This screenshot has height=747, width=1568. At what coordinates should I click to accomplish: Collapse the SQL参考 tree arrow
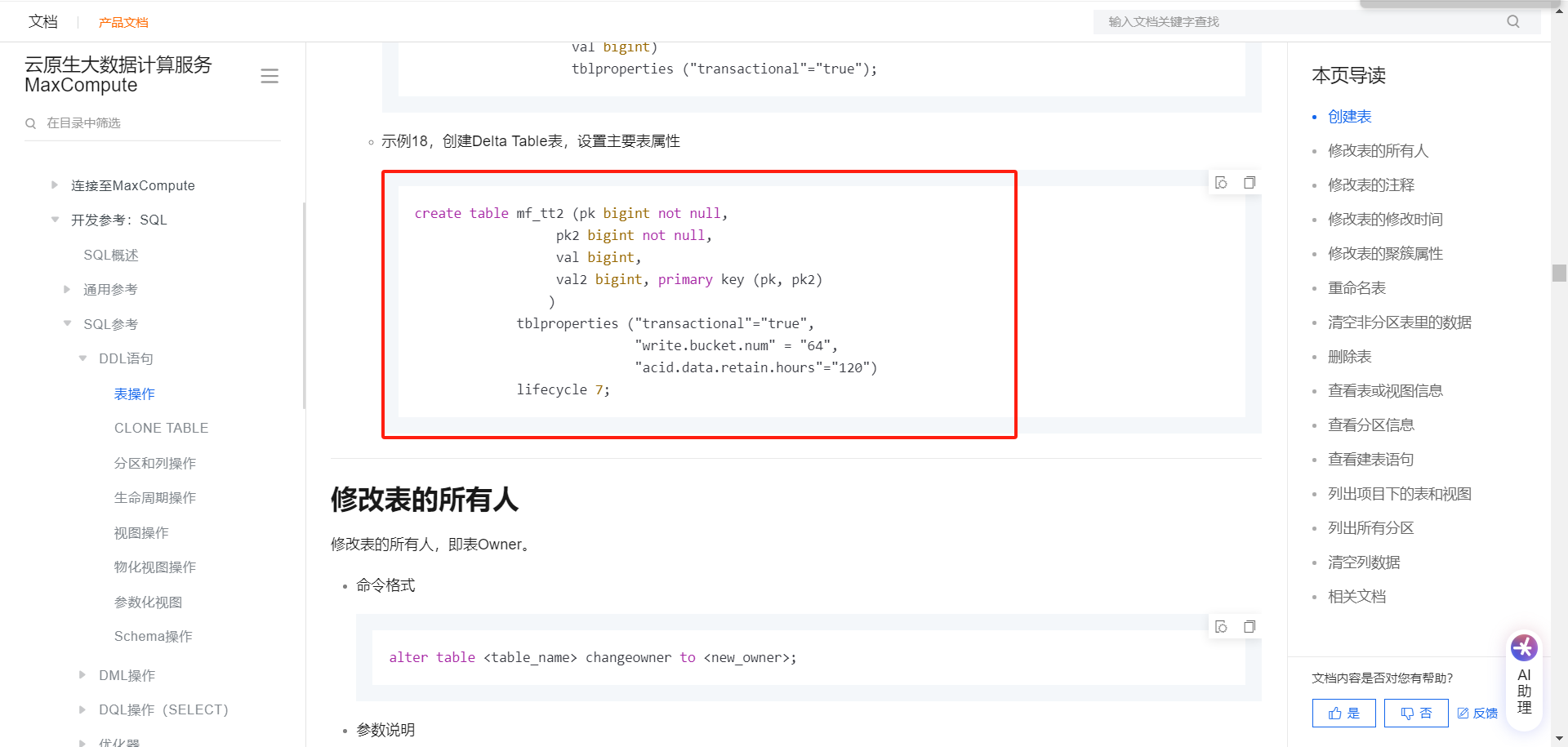67,323
